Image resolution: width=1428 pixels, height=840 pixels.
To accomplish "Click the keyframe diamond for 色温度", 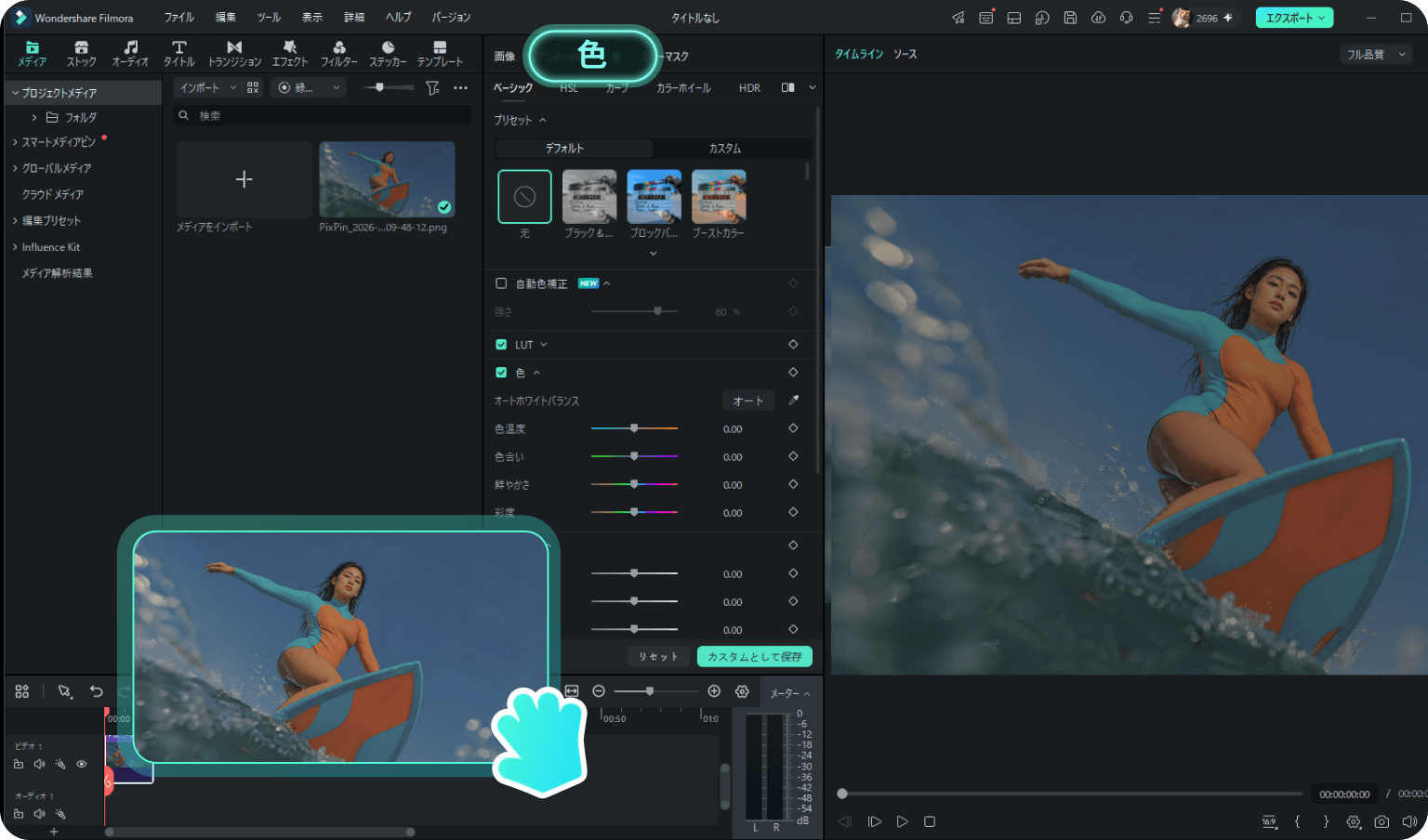I will (x=793, y=428).
